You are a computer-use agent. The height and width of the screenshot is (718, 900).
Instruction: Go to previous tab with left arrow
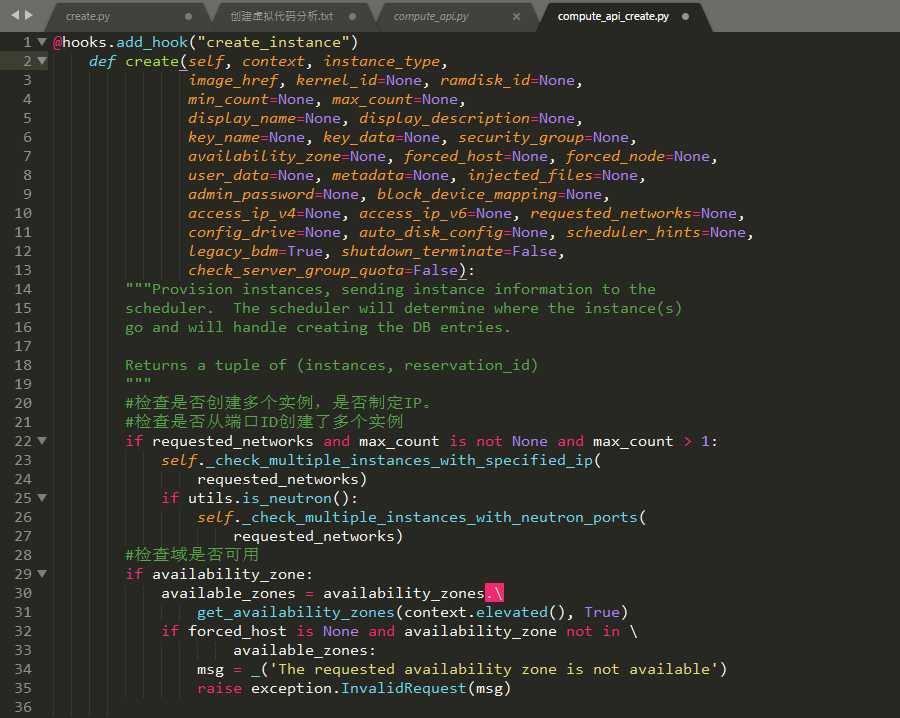[x=15, y=15]
